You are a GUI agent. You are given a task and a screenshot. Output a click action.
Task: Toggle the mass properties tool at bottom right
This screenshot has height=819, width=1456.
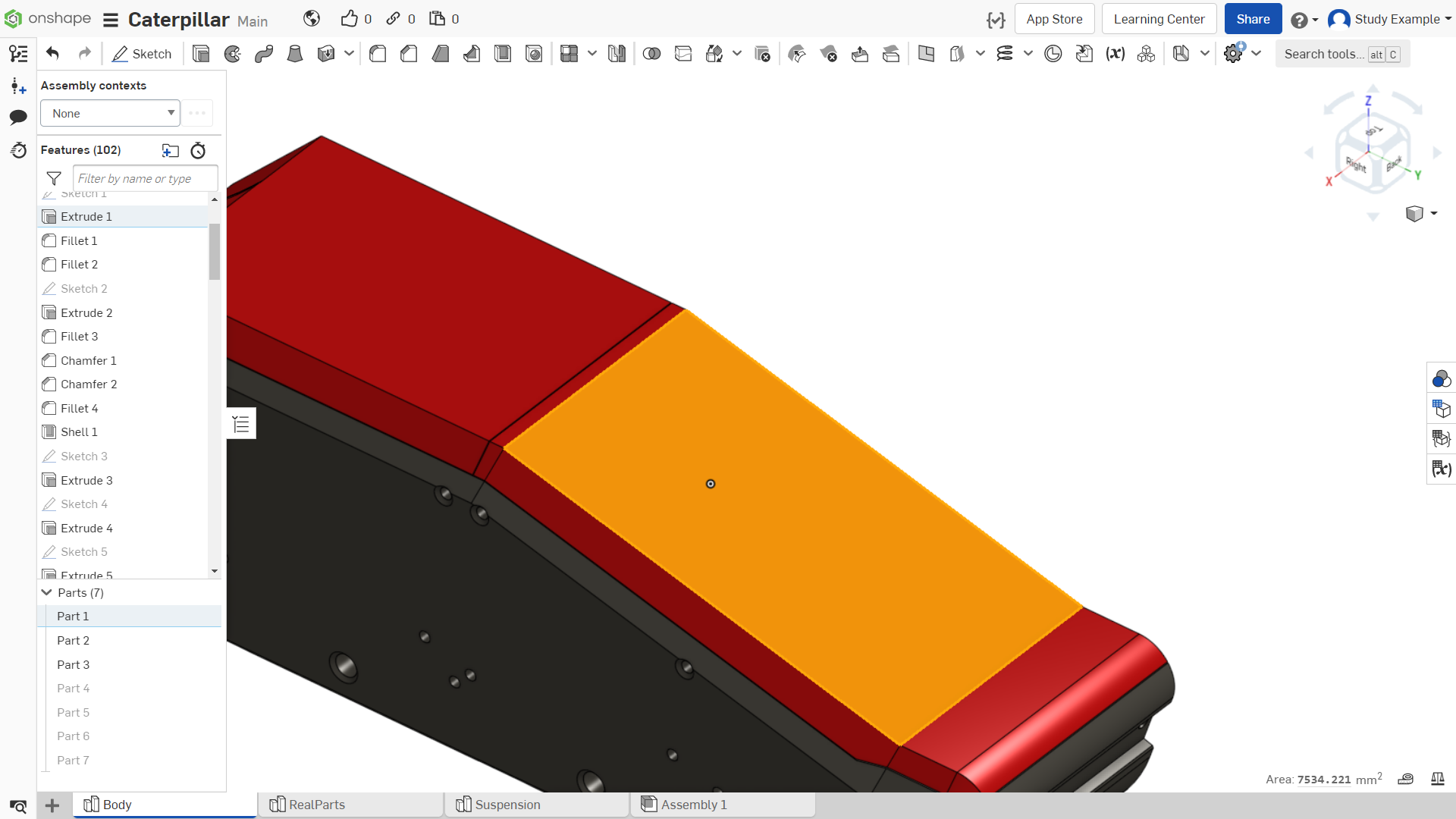click(x=1437, y=779)
